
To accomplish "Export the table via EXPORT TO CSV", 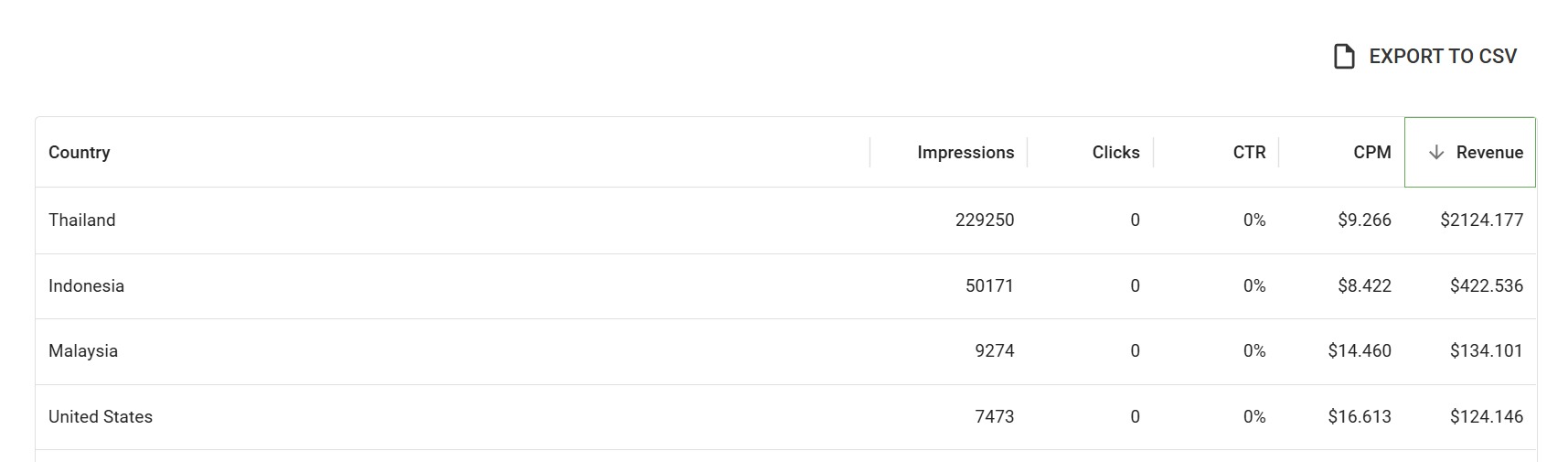I will [x=1425, y=57].
